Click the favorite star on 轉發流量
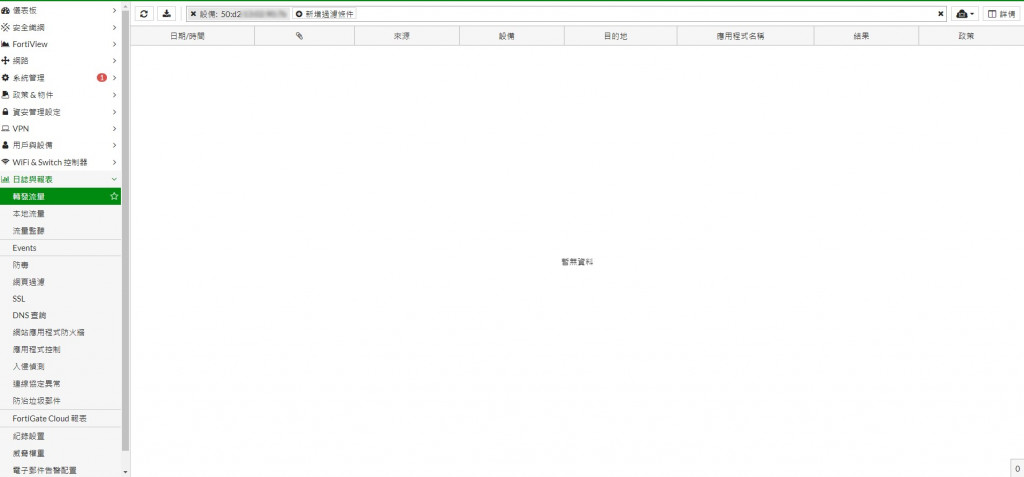The image size is (1024, 477). 114,196
